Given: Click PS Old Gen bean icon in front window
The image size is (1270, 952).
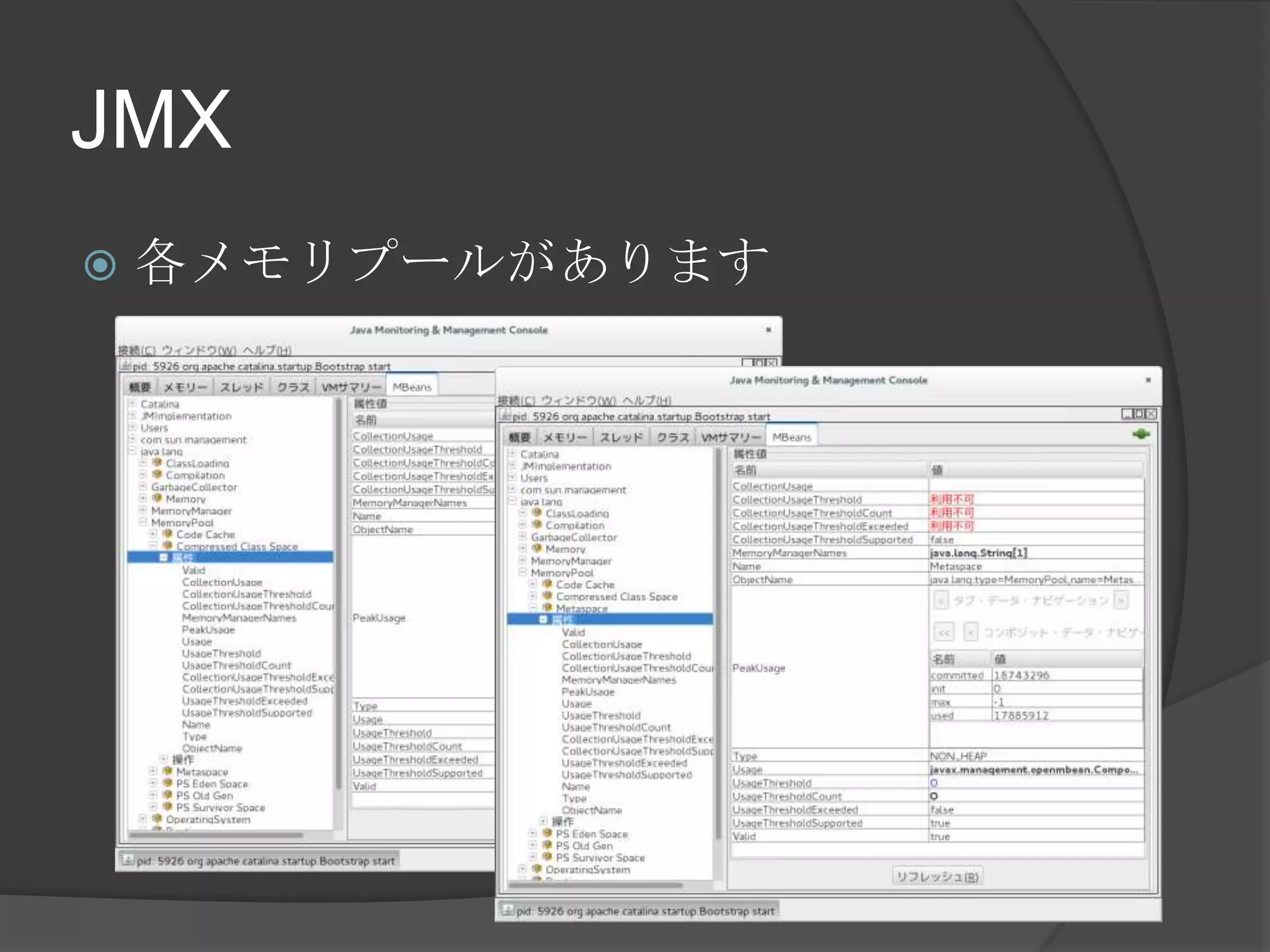Looking at the screenshot, I should [x=548, y=845].
